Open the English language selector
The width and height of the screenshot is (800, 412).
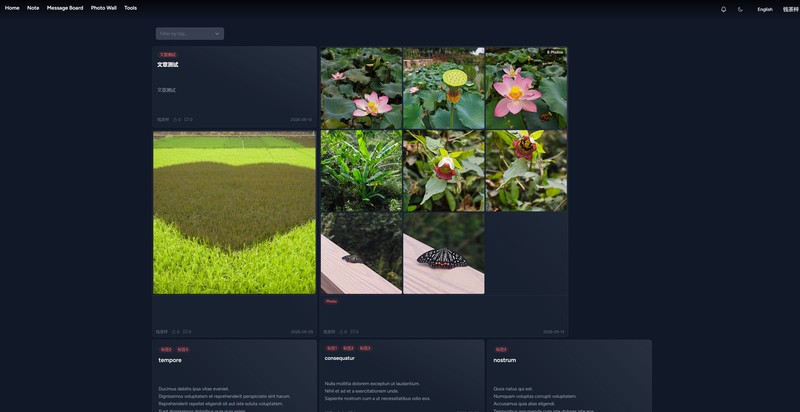tap(765, 9)
